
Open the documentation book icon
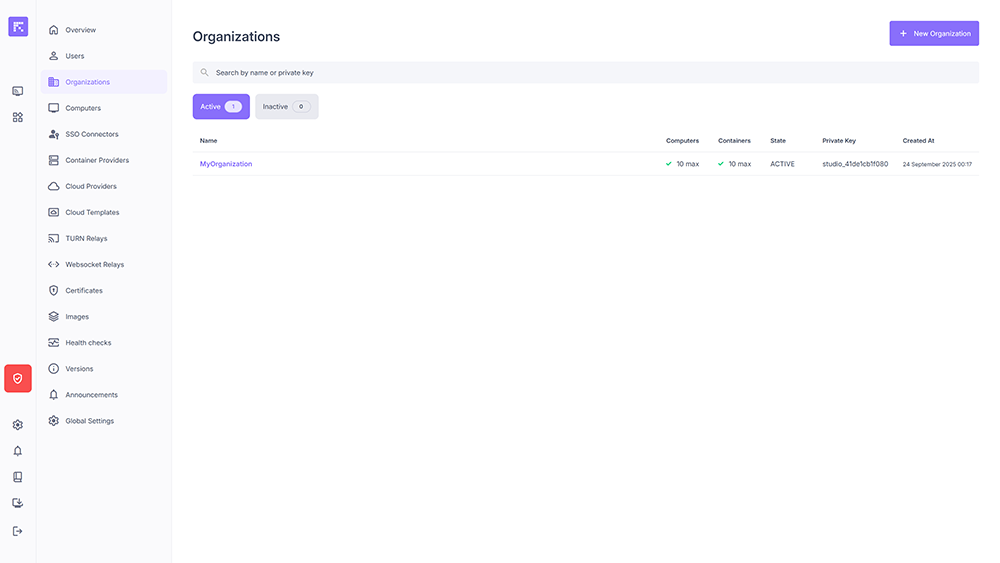click(x=18, y=477)
